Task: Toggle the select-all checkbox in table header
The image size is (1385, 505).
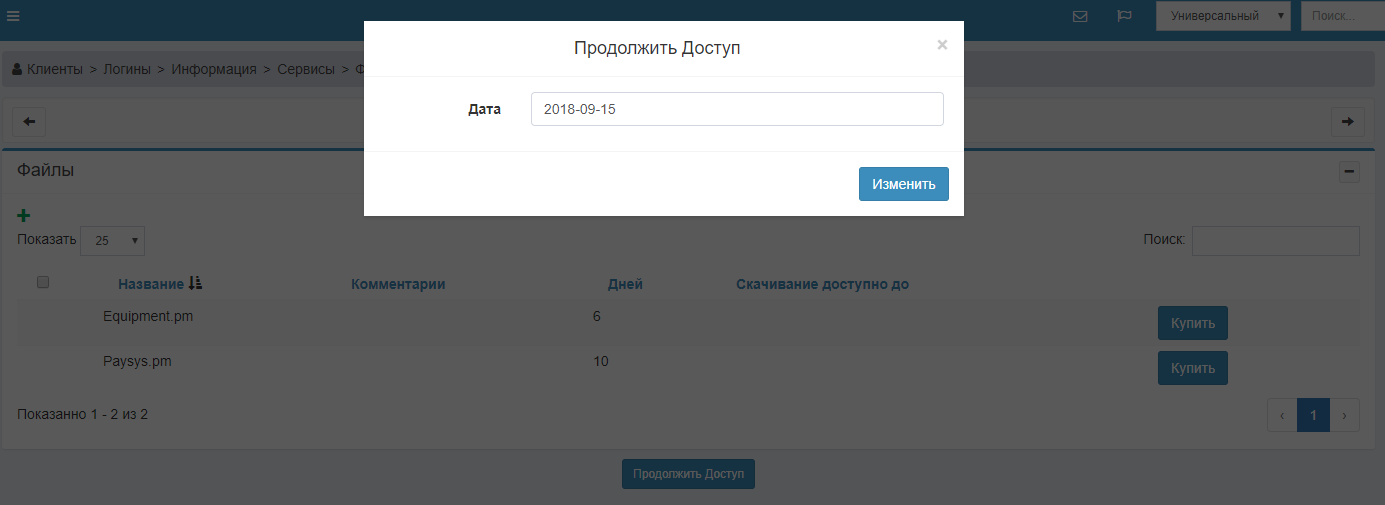Action: coord(43,283)
